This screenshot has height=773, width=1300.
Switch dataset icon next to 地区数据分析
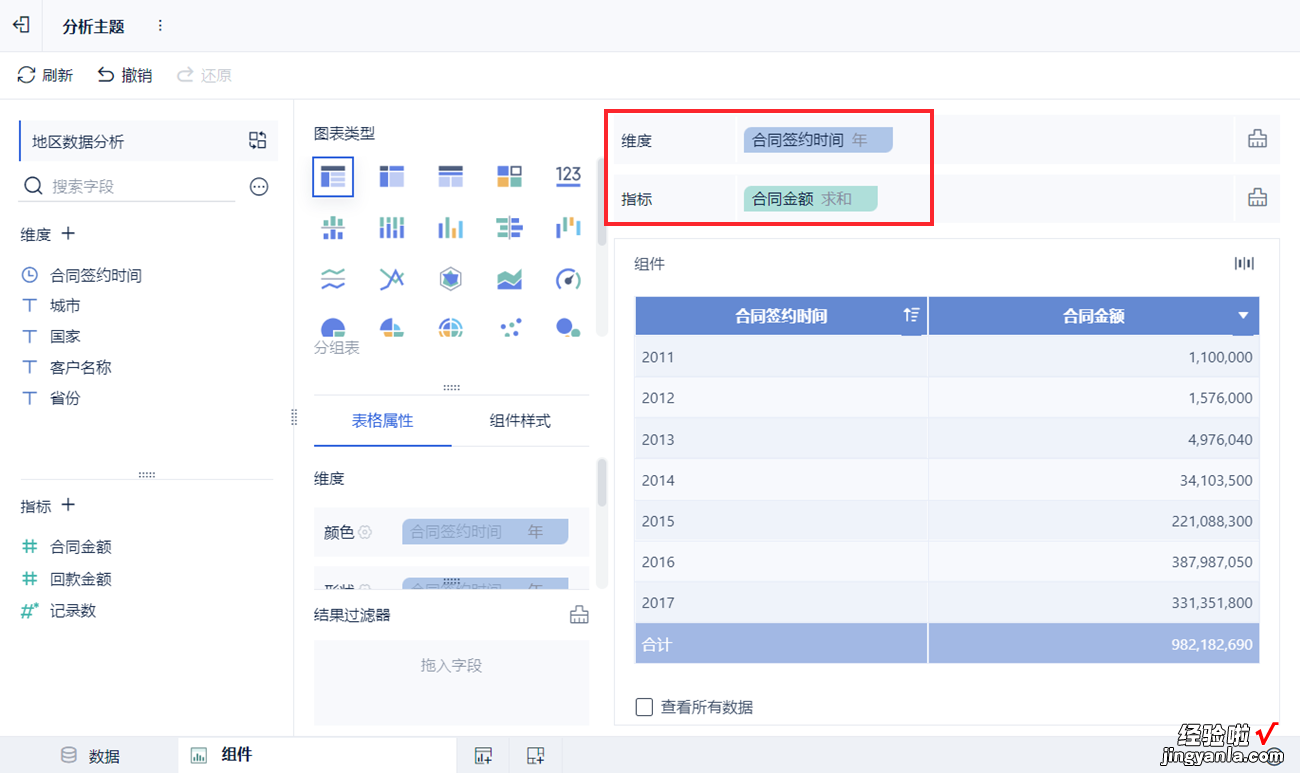pos(257,141)
